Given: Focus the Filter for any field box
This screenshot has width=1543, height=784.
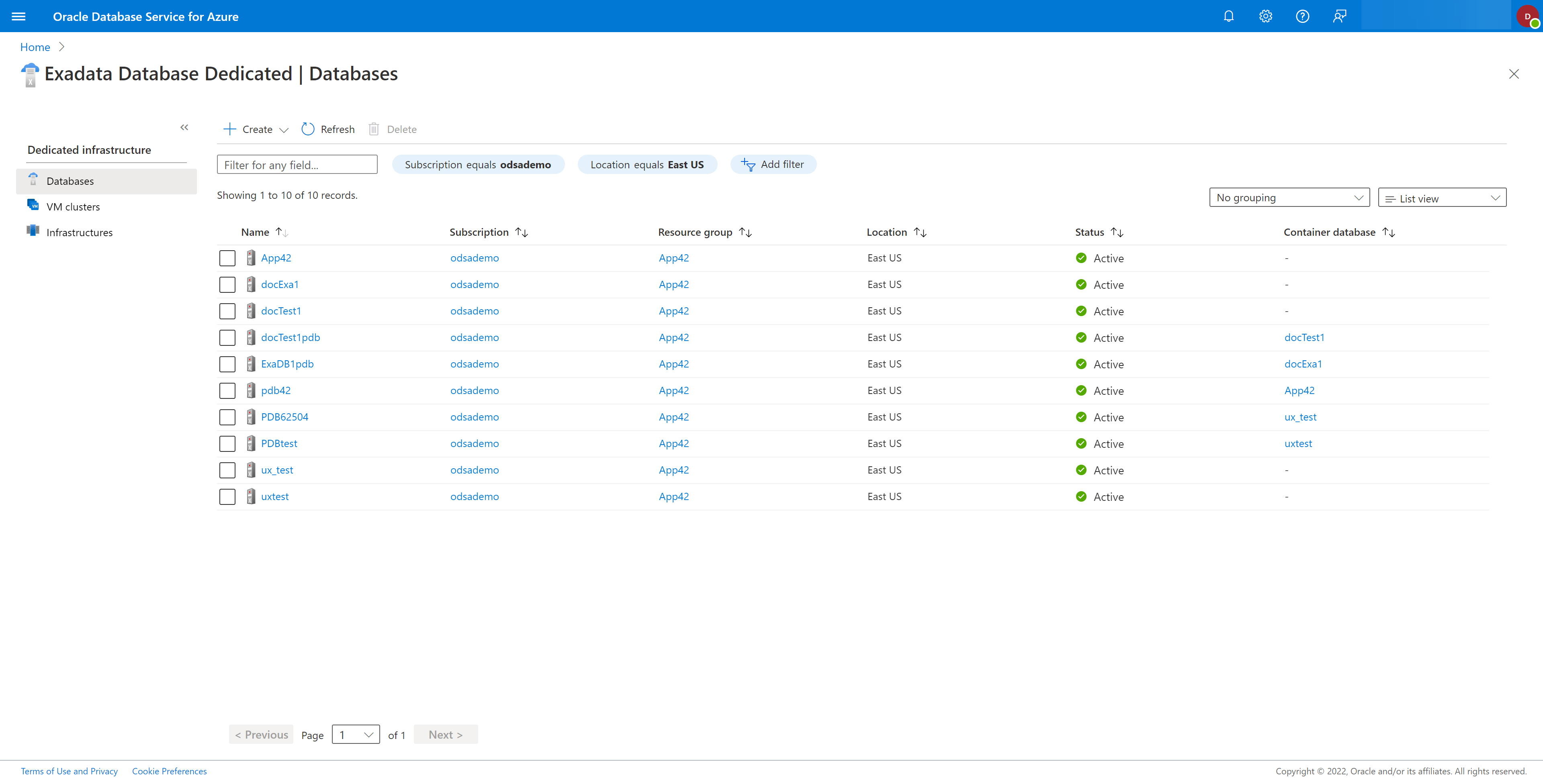Looking at the screenshot, I should point(297,165).
